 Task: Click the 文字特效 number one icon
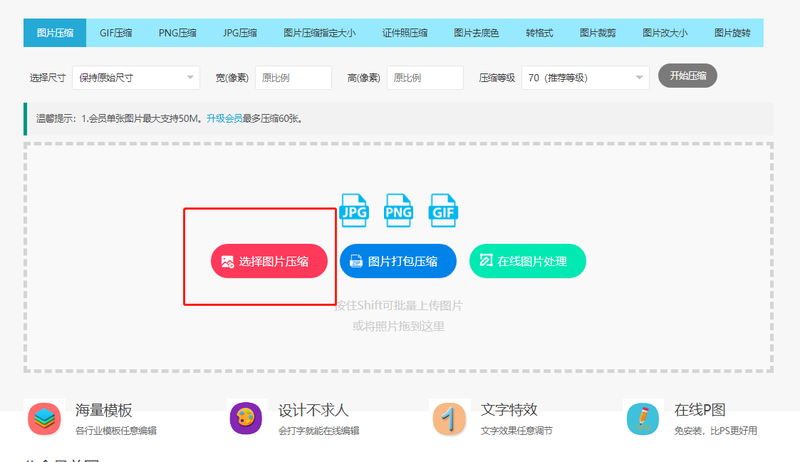pos(449,418)
